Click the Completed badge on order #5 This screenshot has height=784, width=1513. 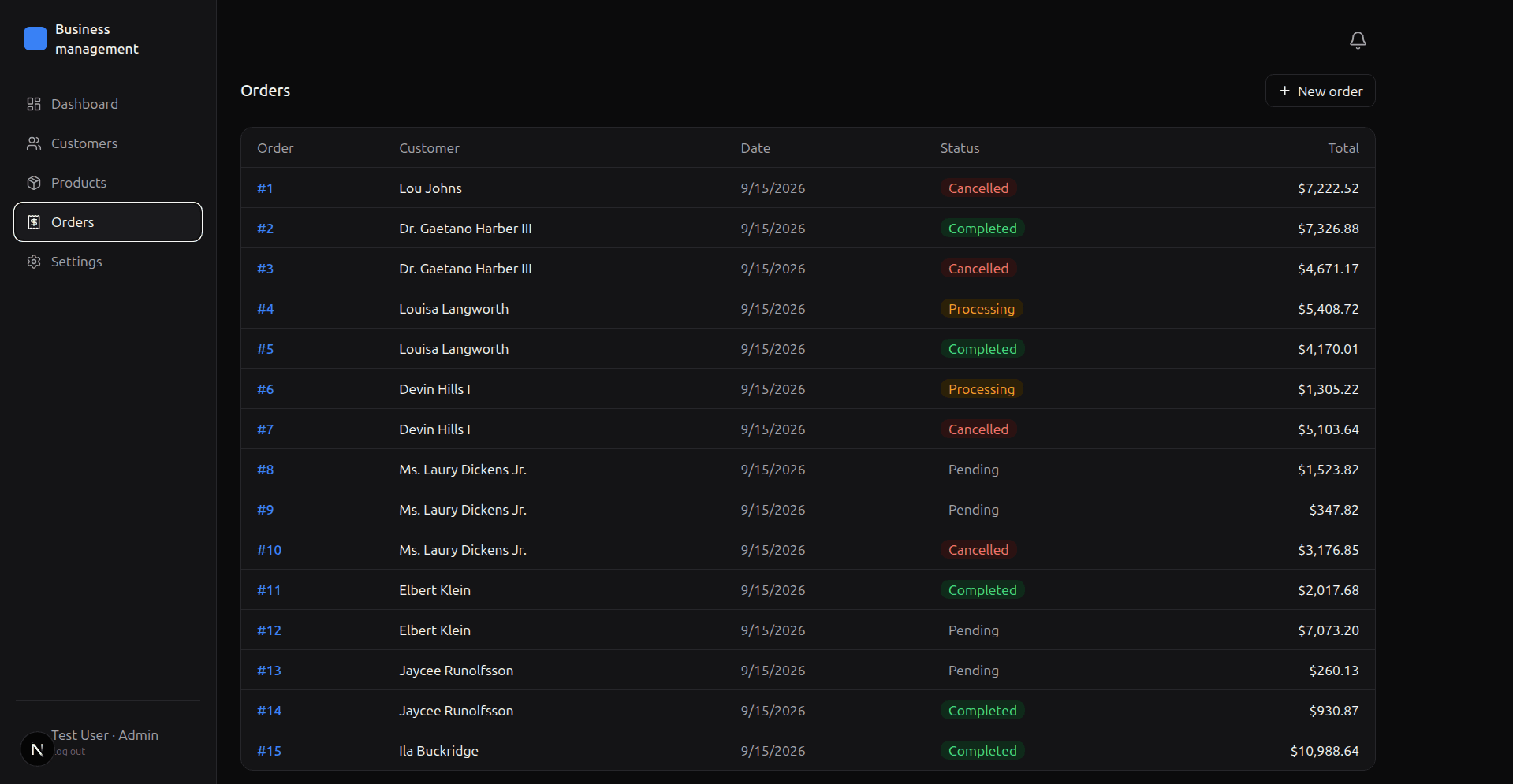click(x=982, y=349)
